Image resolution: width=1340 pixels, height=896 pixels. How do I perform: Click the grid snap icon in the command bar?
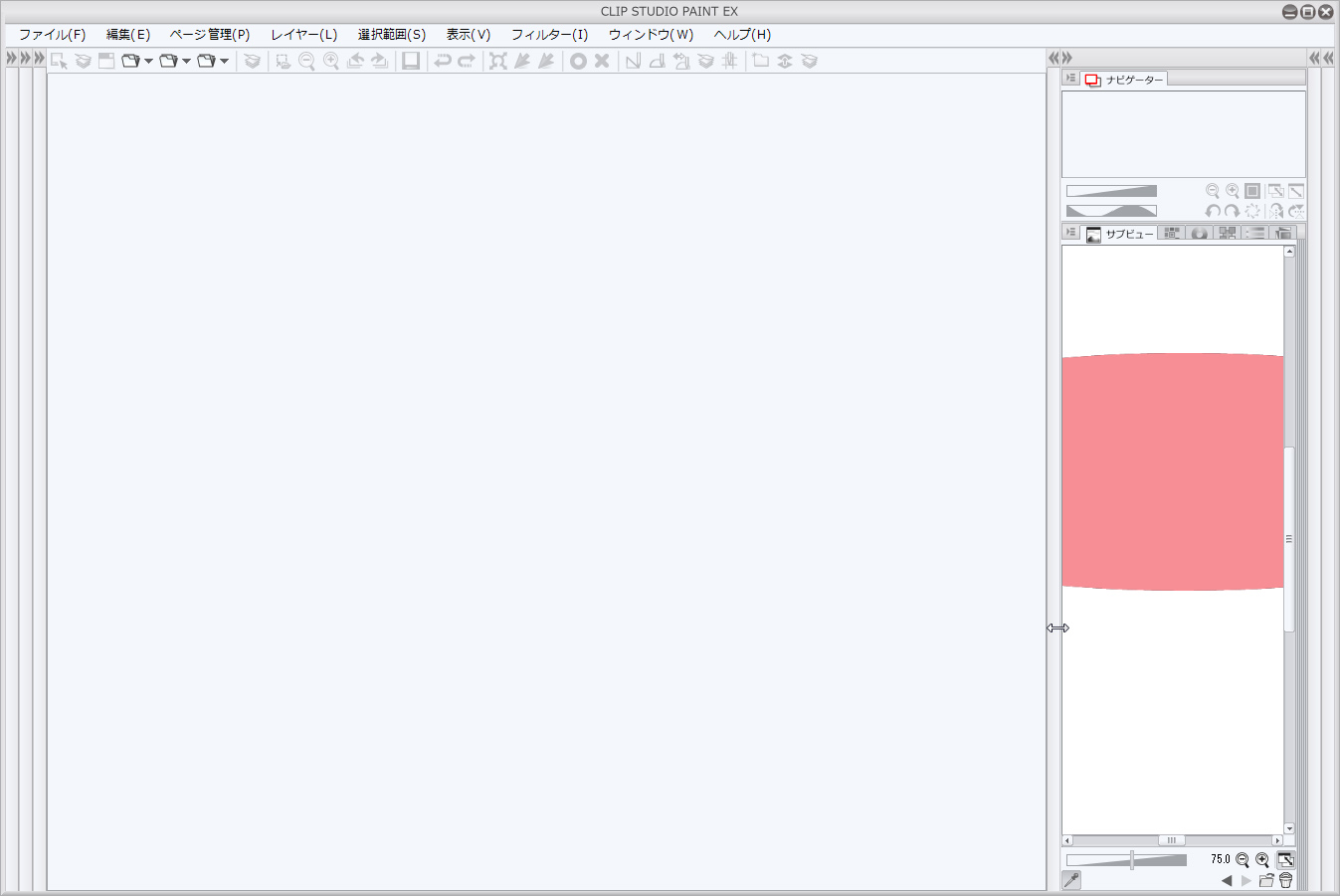[730, 61]
